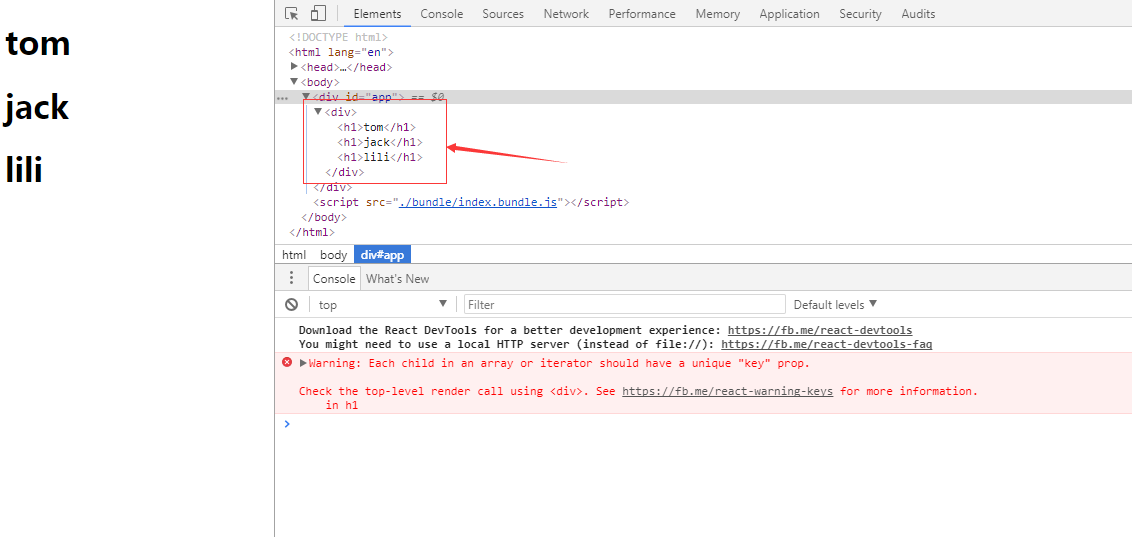Open the Application tab

789,14
